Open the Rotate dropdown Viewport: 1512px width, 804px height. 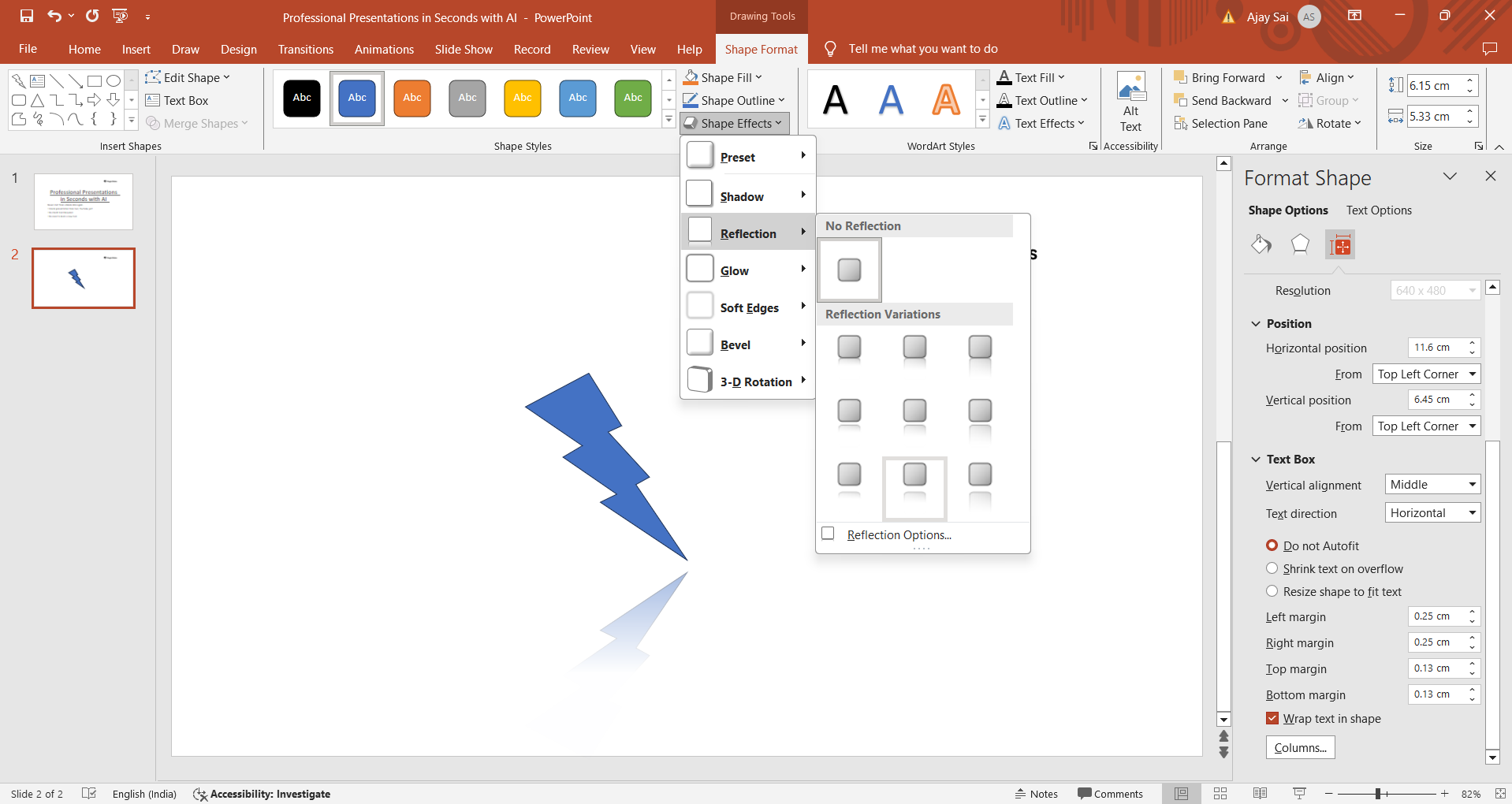click(x=1330, y=123)
